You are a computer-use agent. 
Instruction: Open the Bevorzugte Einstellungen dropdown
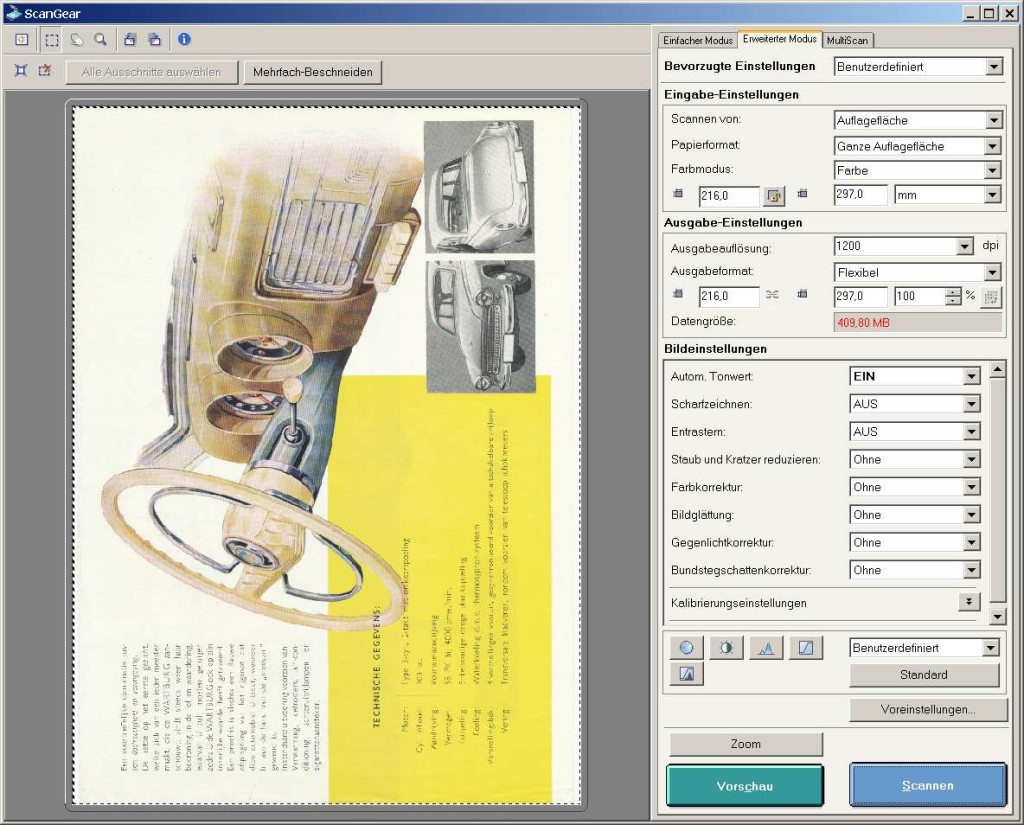pos(918,67)
